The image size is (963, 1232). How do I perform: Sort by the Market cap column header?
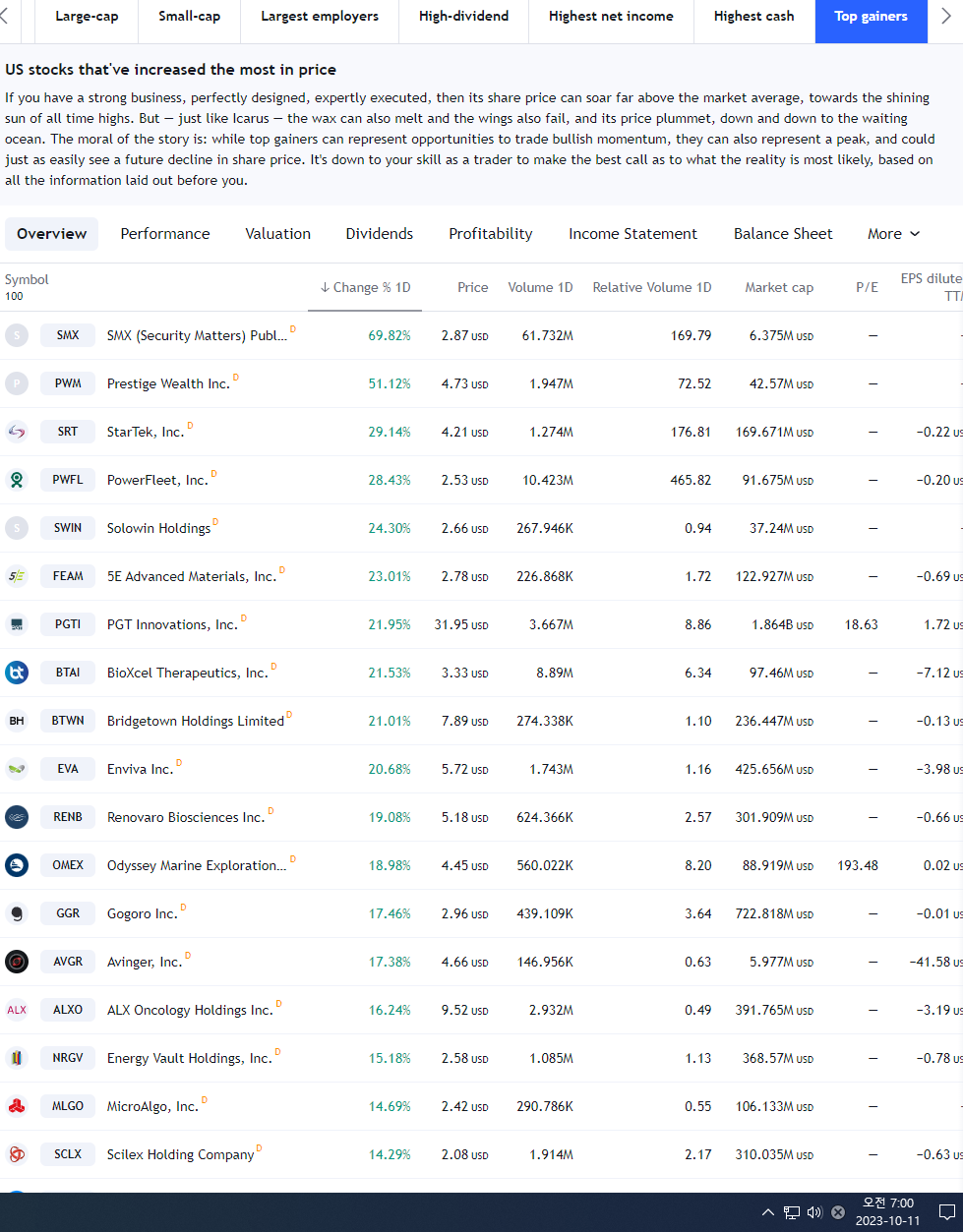pyautogui.click(x=779, y=287)
